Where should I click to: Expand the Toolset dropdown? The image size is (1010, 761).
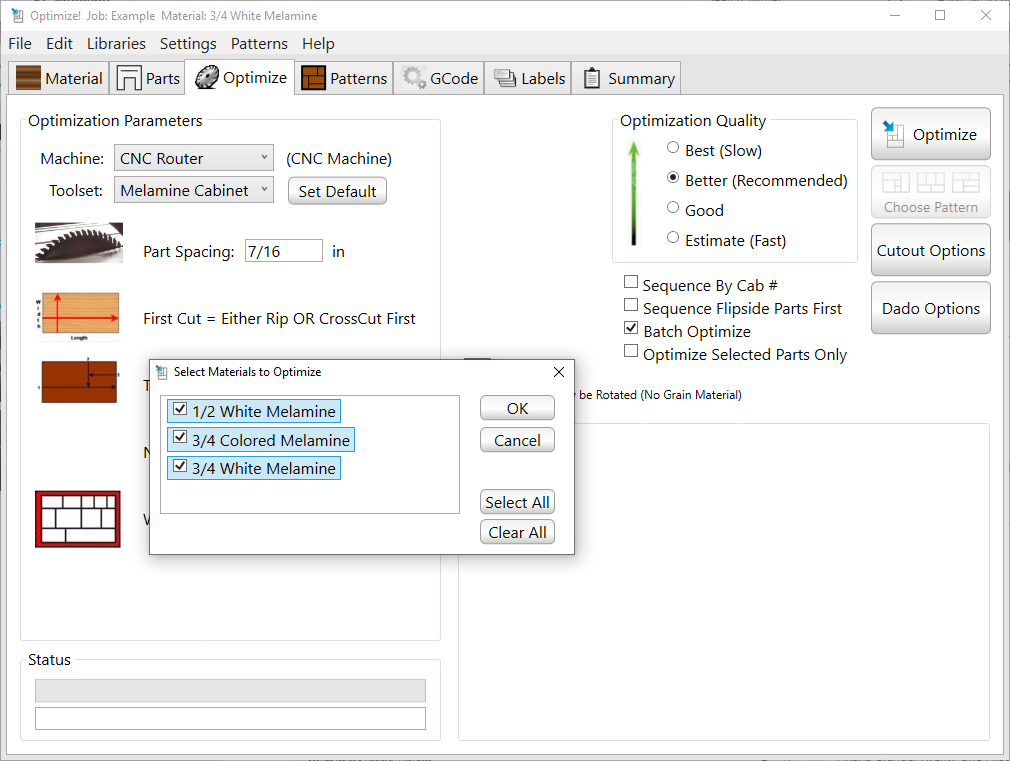point(194,190)
